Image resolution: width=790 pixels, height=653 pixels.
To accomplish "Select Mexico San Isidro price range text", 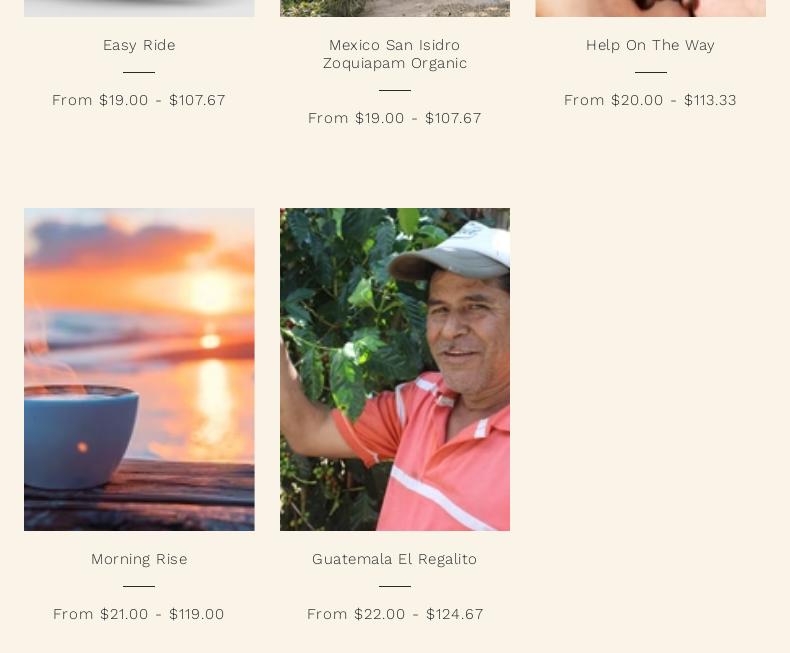I will [x=394, y=118].
